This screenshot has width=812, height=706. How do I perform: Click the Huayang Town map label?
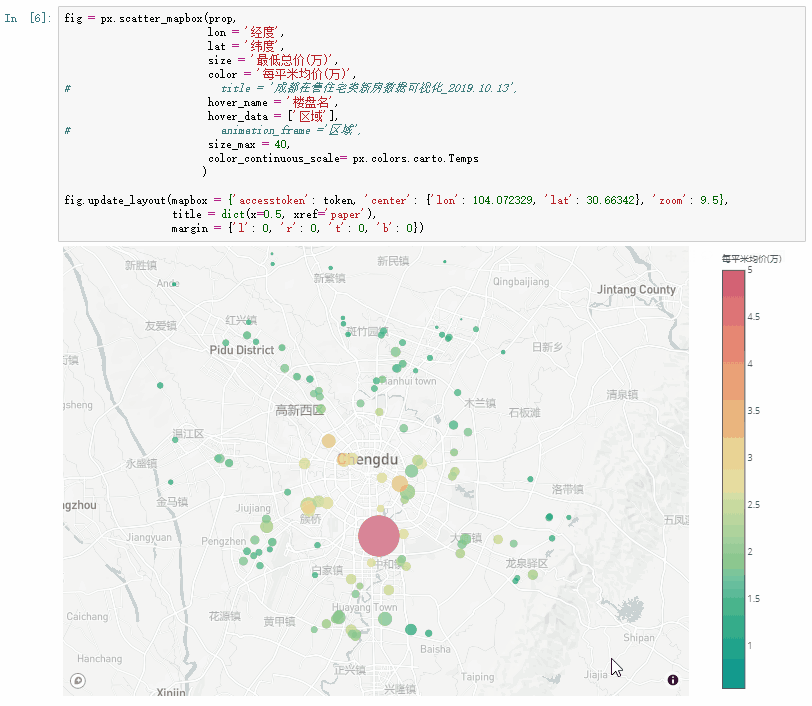coord(365,607)
